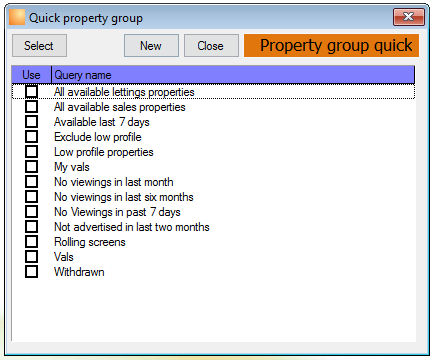
Task: Tick the 'My vals' checkbox
Action: [31, 167]
